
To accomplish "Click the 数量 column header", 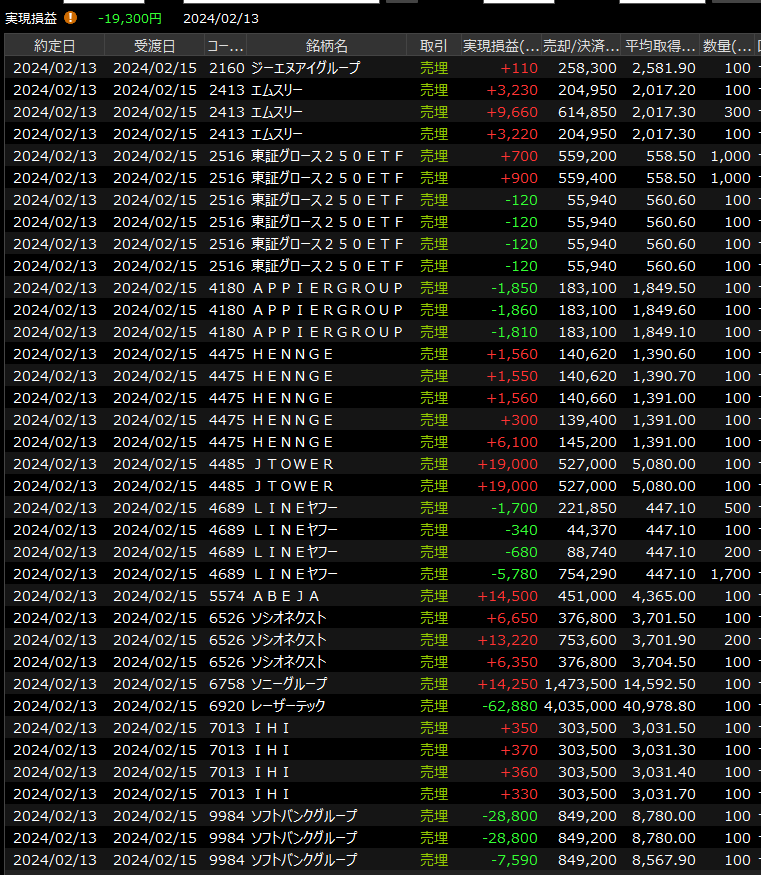I will [727, 46].
